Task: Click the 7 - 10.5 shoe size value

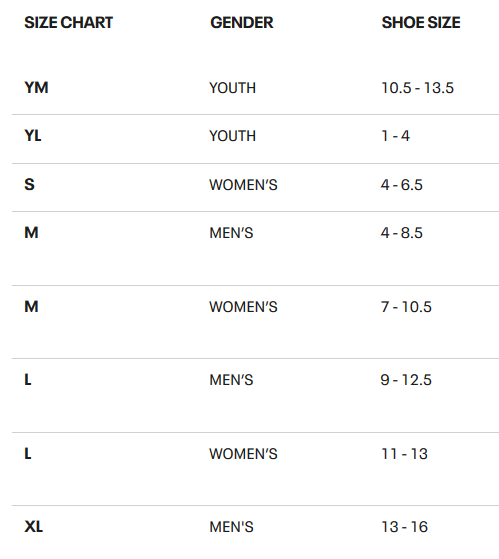Action: (406, 307)
